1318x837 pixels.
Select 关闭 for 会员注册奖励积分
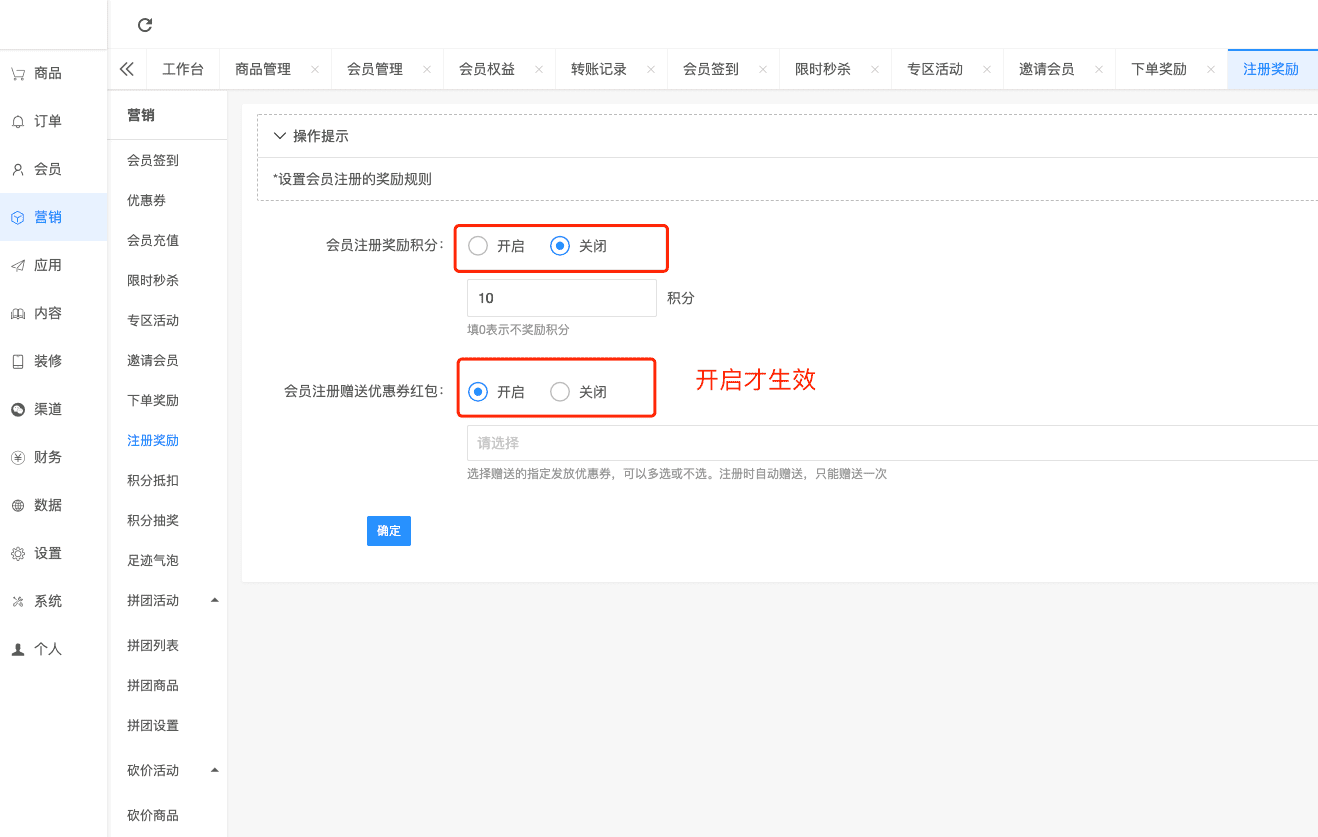click(x=560, y=246)
